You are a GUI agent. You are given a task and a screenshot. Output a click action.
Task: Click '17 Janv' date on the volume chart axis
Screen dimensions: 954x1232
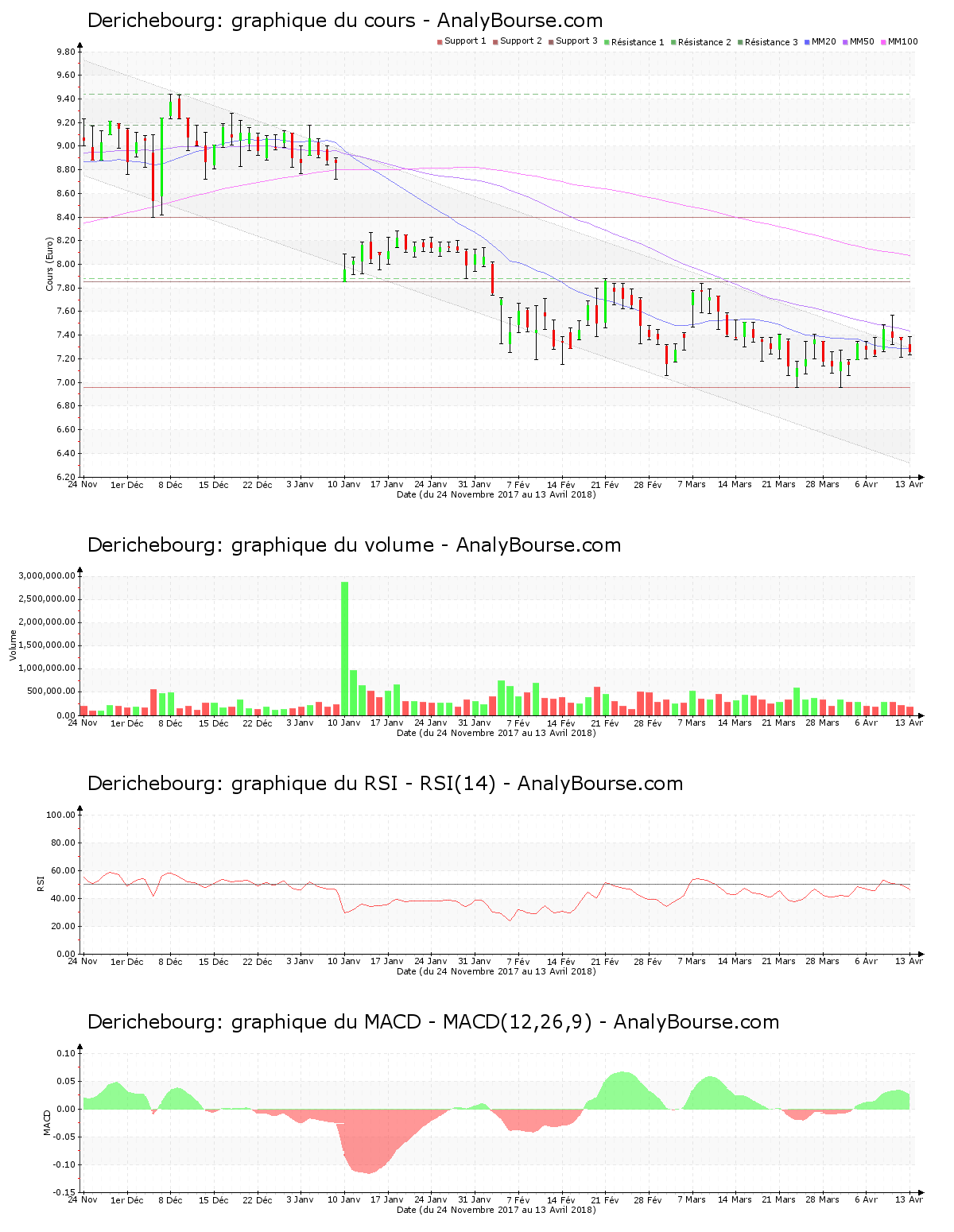pyautogui.click(x=387, y=723)
